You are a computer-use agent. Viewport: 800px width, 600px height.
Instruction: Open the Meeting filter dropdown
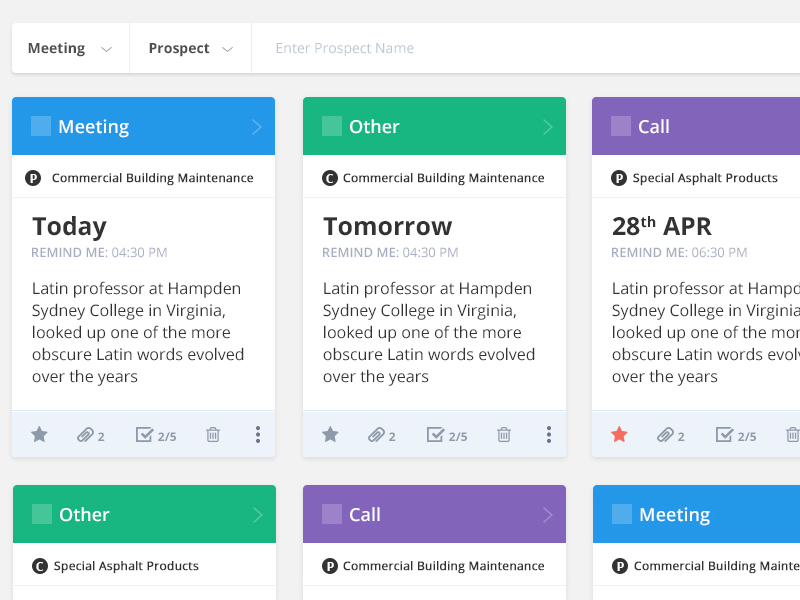tap(70, 49)
